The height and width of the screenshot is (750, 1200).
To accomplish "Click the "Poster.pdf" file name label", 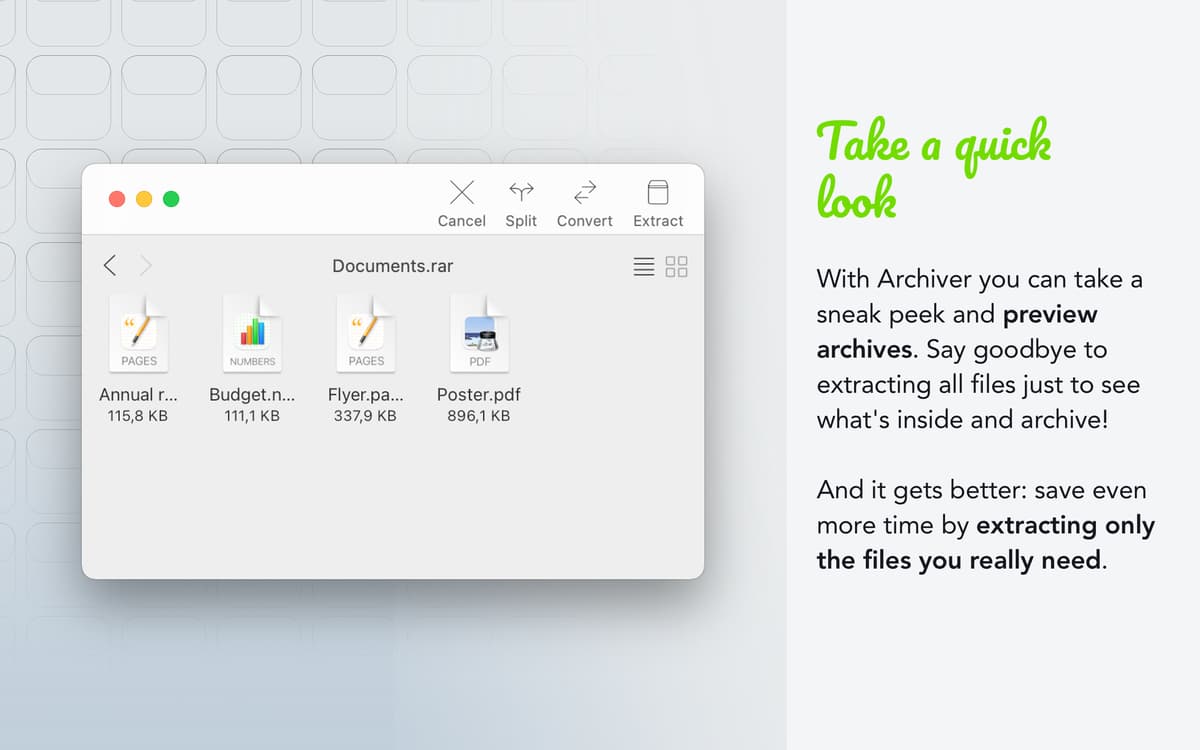I will click(x=479, y=395).
